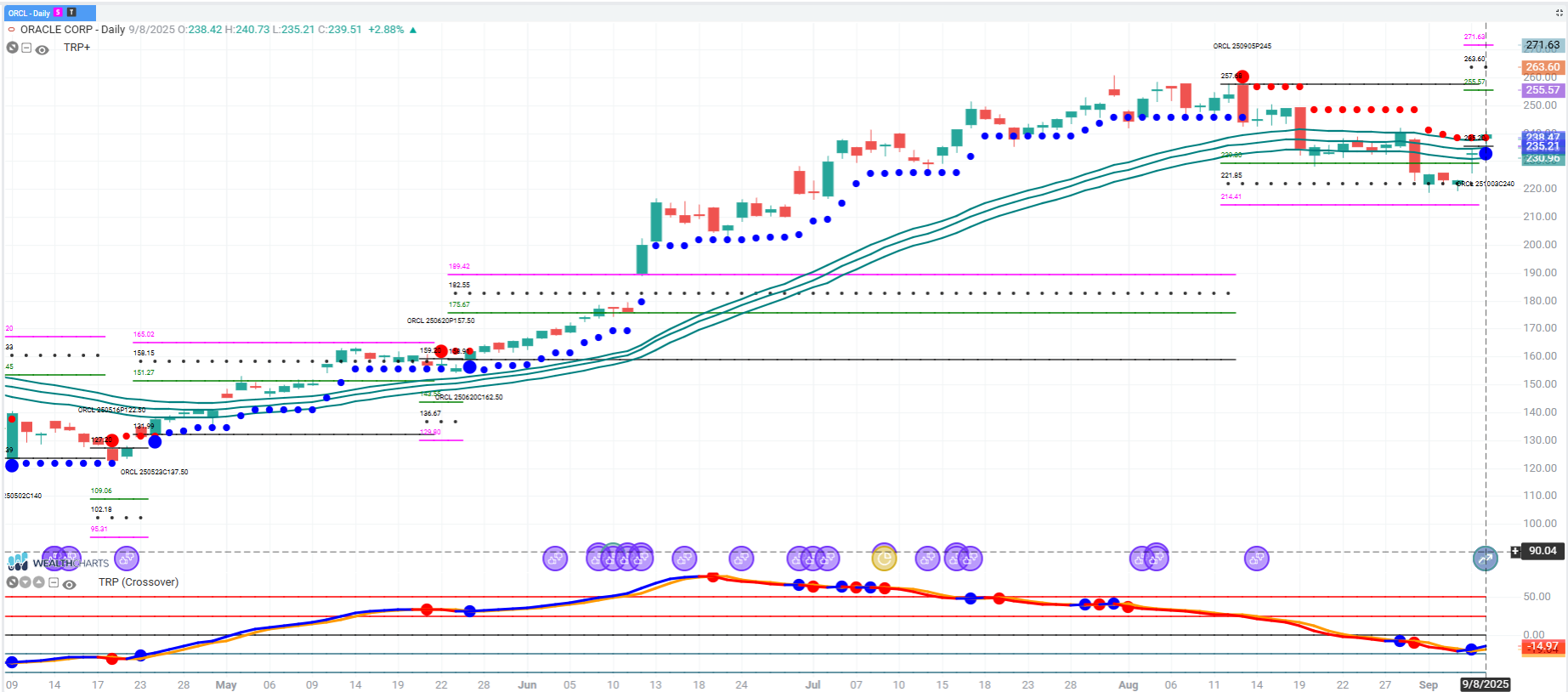1568x692 pixels.
Task: Click the magenta S badge on ORCL tab
Action: [x=58, y=13]
